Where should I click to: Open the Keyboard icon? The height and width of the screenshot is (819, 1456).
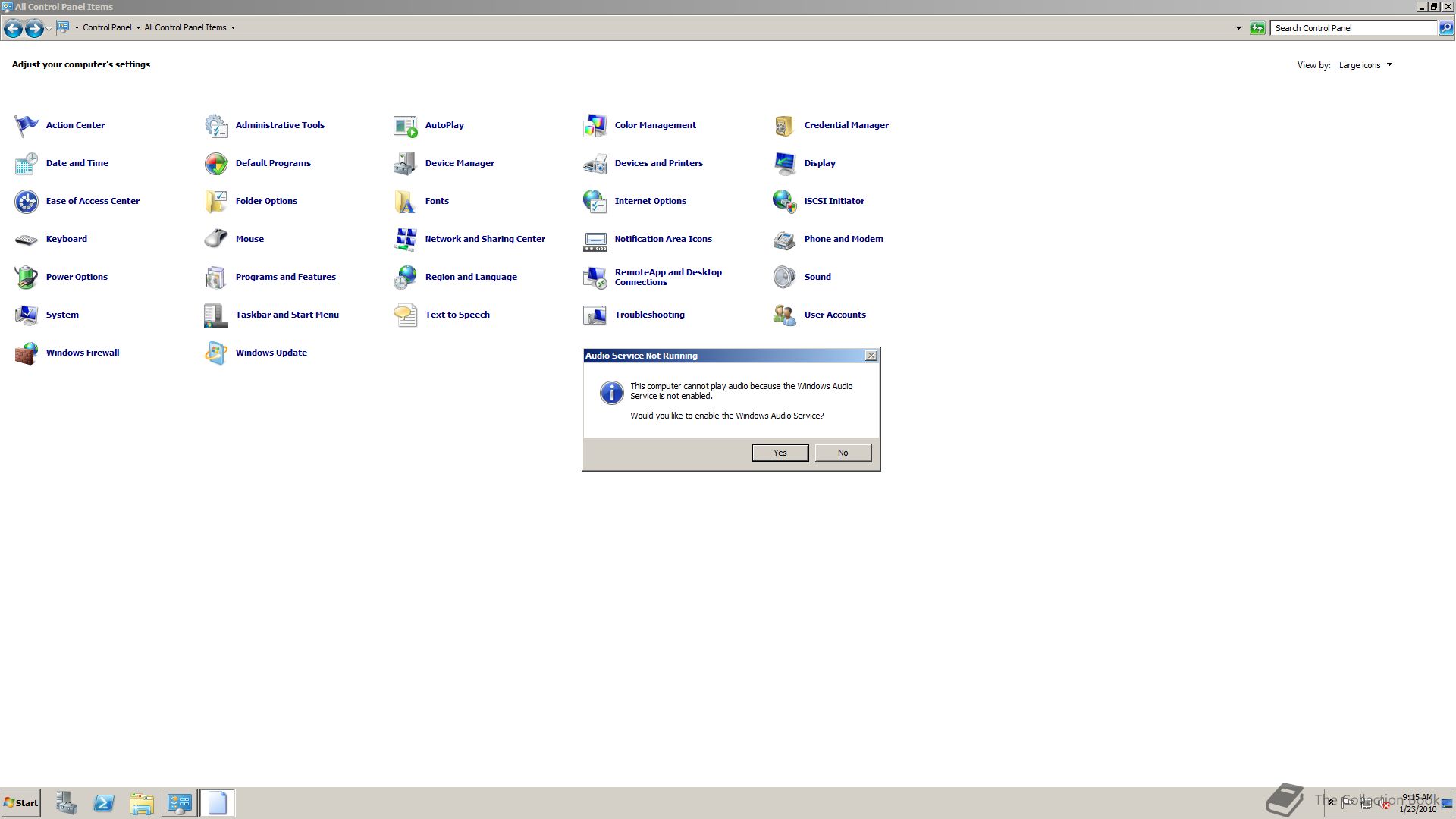pos(27,239)
